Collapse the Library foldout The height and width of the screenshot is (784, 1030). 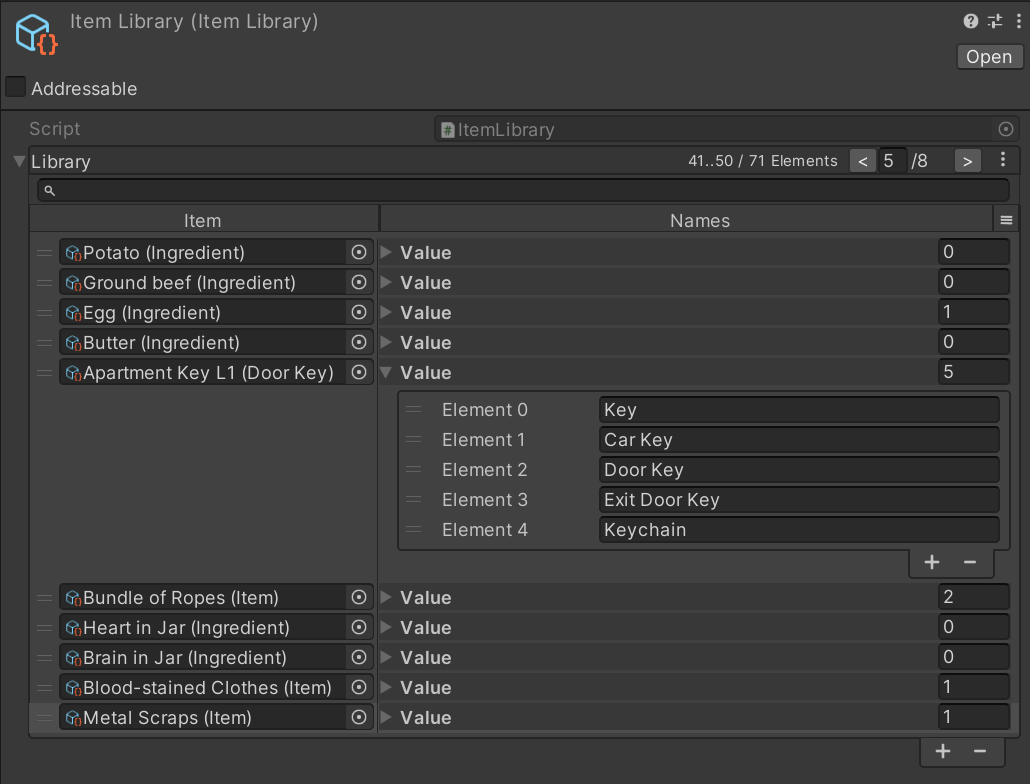19,161
